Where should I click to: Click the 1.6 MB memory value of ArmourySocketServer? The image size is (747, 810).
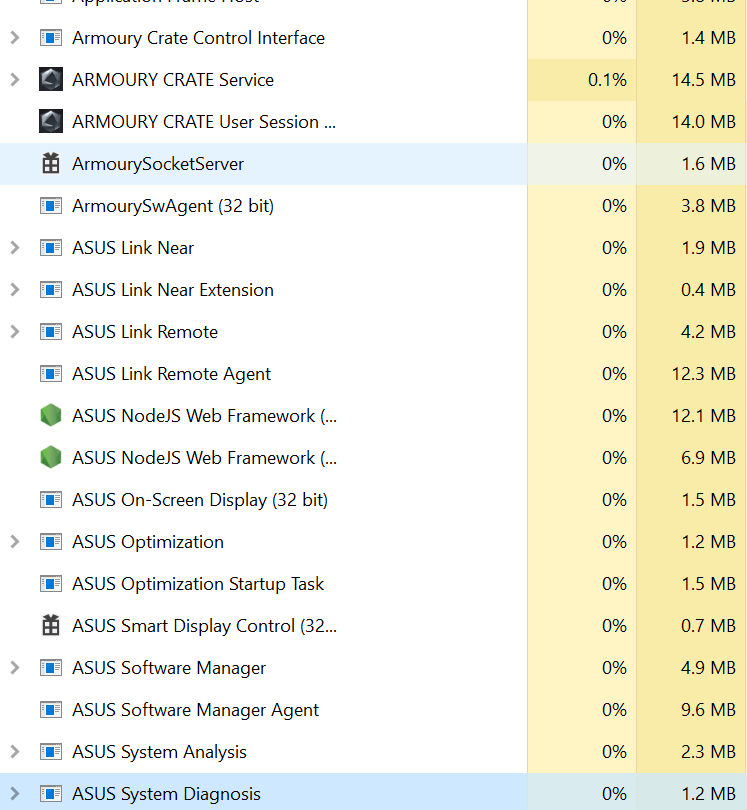pos(708,164)
